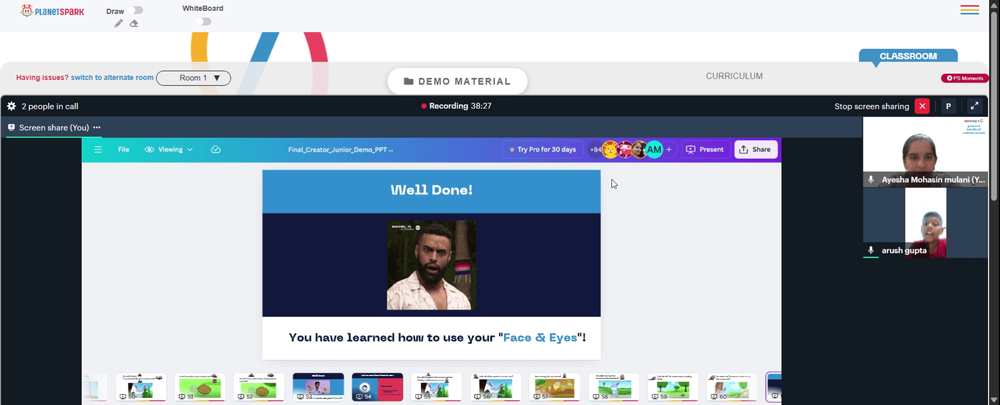Click the cloud save status icon
This screenshot has height=405, width=1000.
coord(216,150)
